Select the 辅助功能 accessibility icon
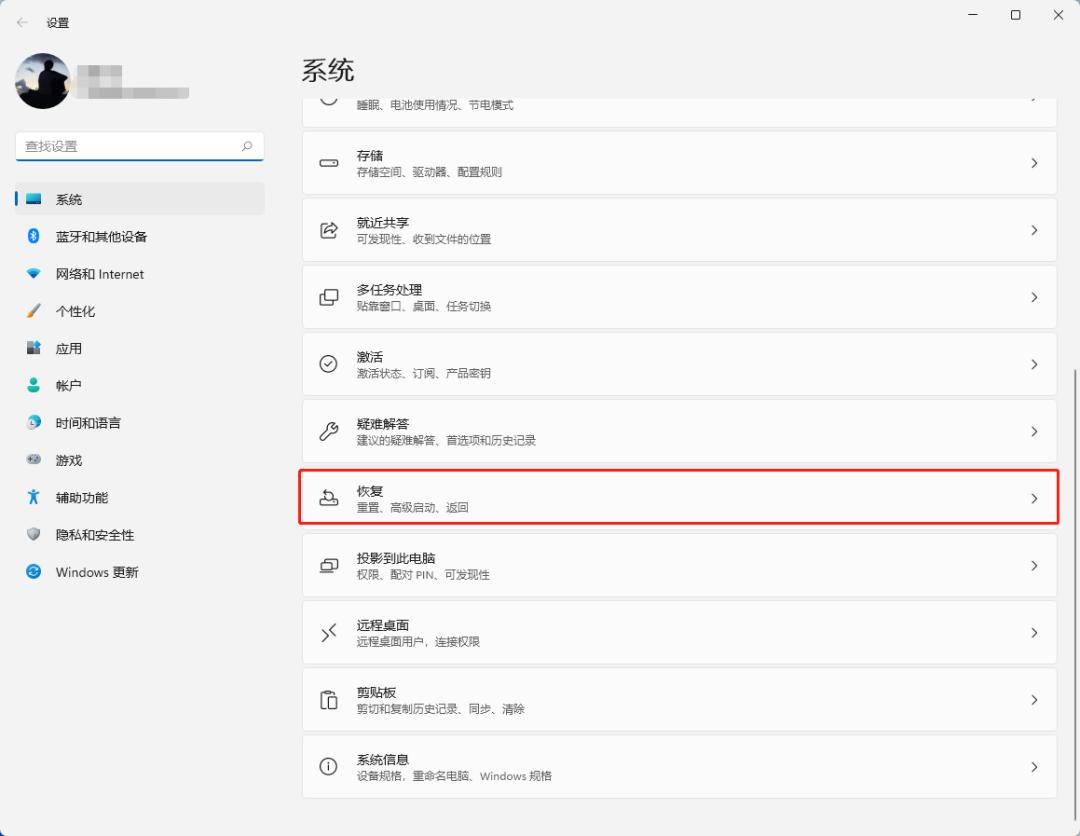1080x836 pixels. 30,497
